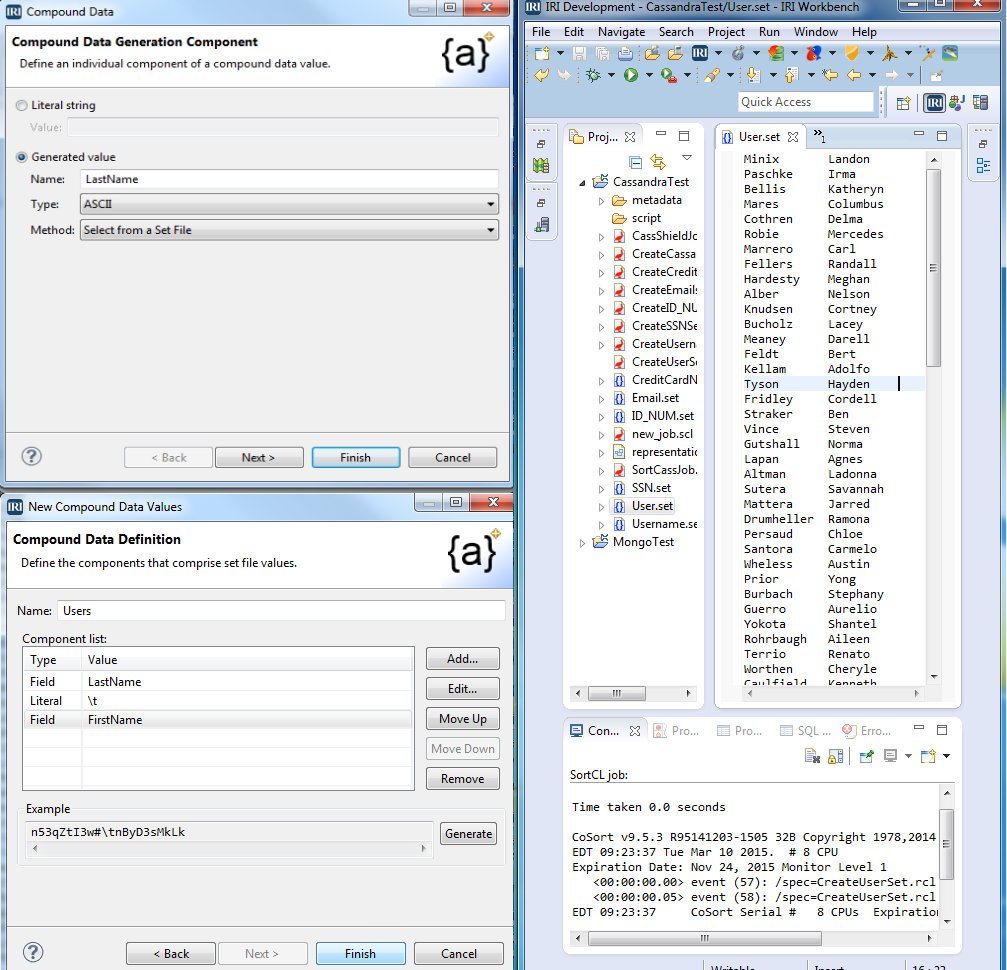Click the Previous Annotation up-arrow icon
Screen dimensions: 1007x970
pyautogui.click(x=791, y=76)
